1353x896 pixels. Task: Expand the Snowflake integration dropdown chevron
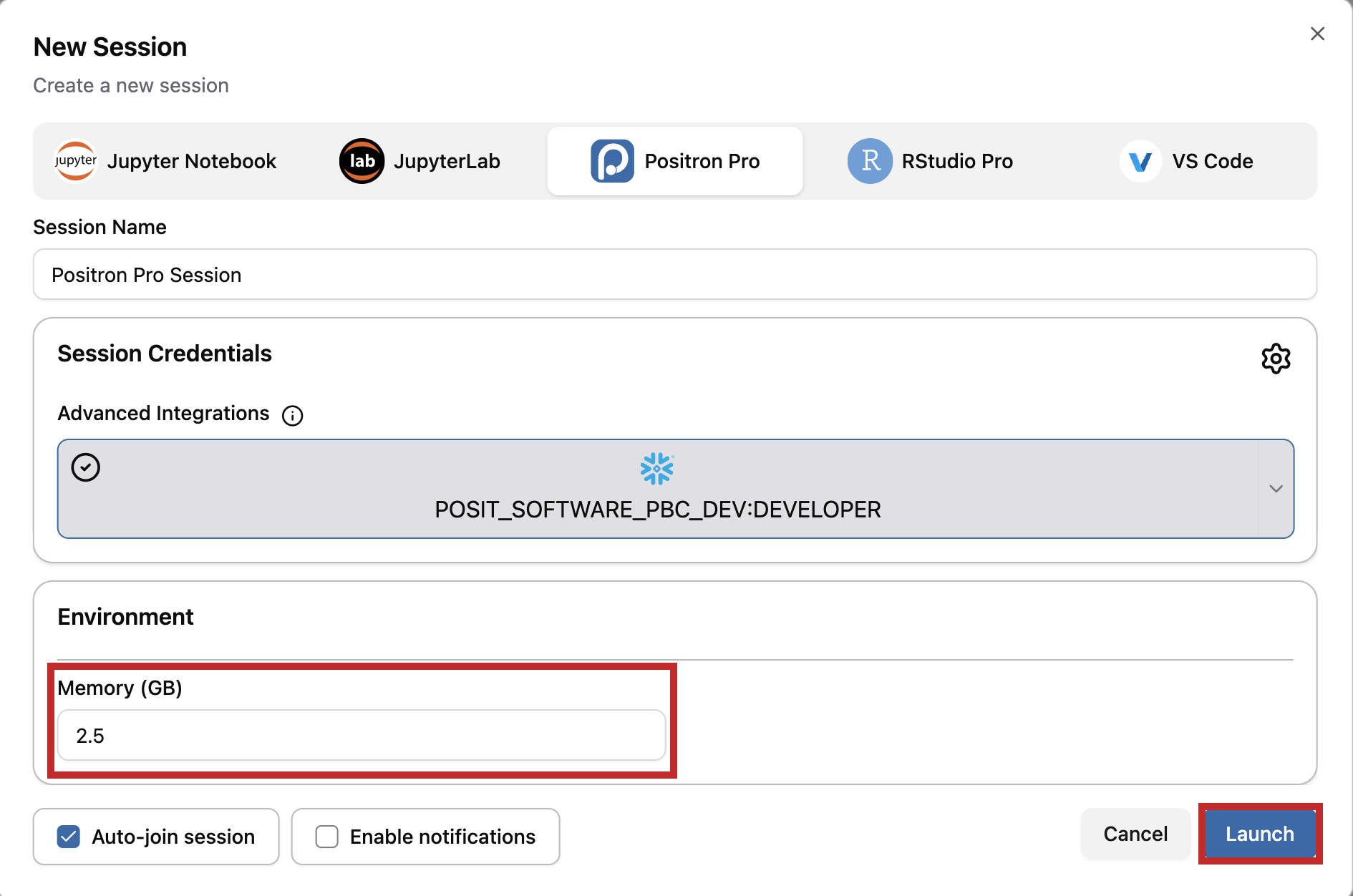click(1276, 489)
